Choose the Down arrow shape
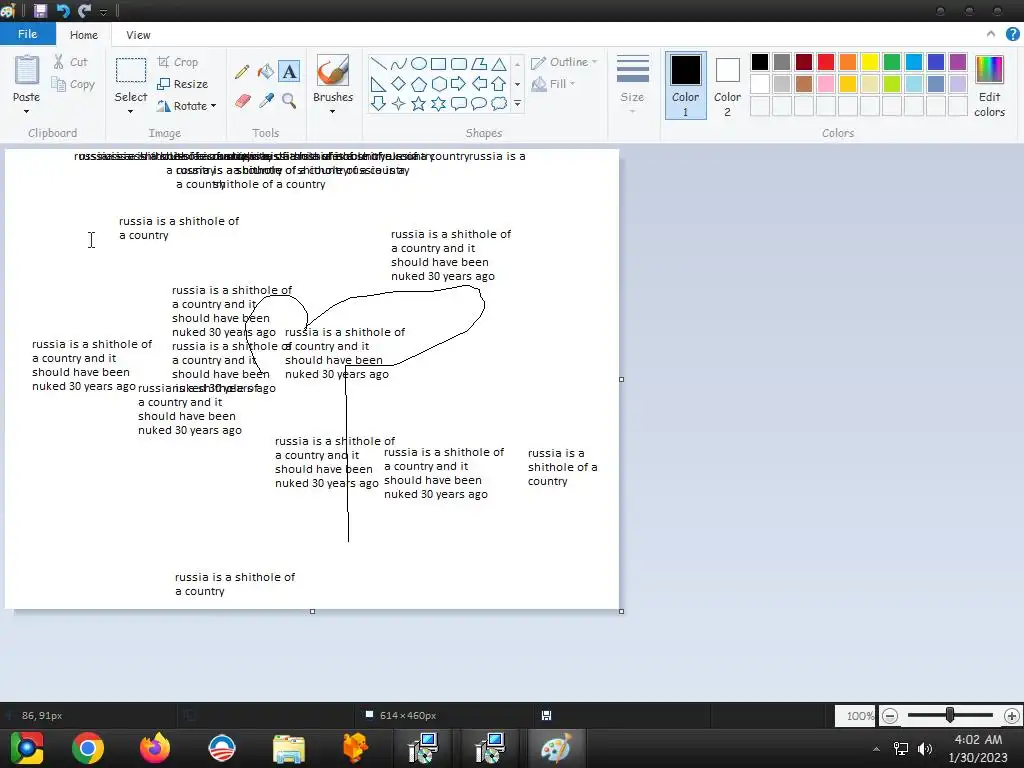Image resolution: width=1024 pixels, height=768 pixels. click(378, 103)
